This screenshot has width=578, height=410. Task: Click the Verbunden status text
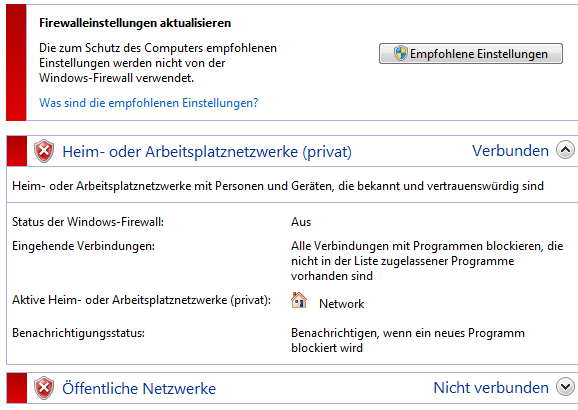(510, 151)
